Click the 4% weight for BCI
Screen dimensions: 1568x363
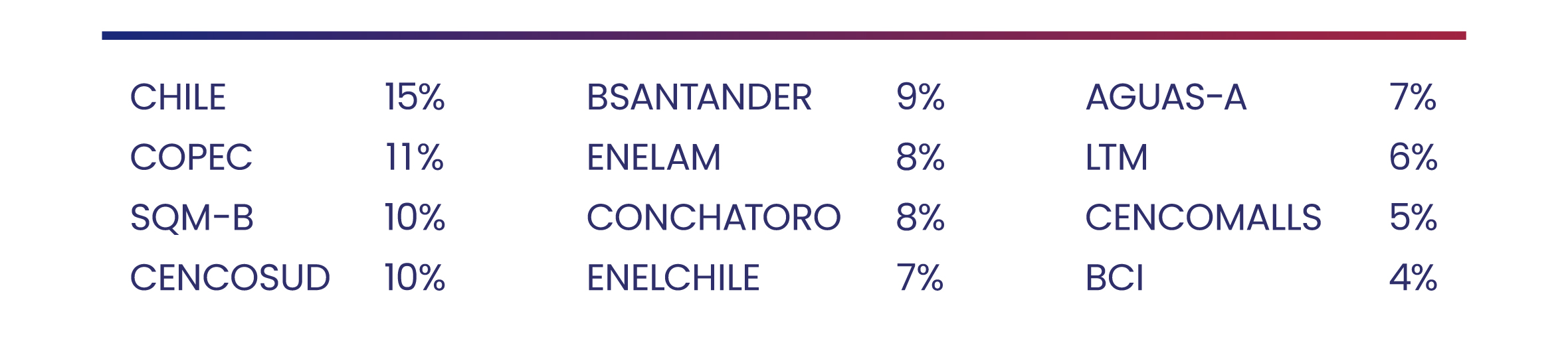tap(1413, 277)
